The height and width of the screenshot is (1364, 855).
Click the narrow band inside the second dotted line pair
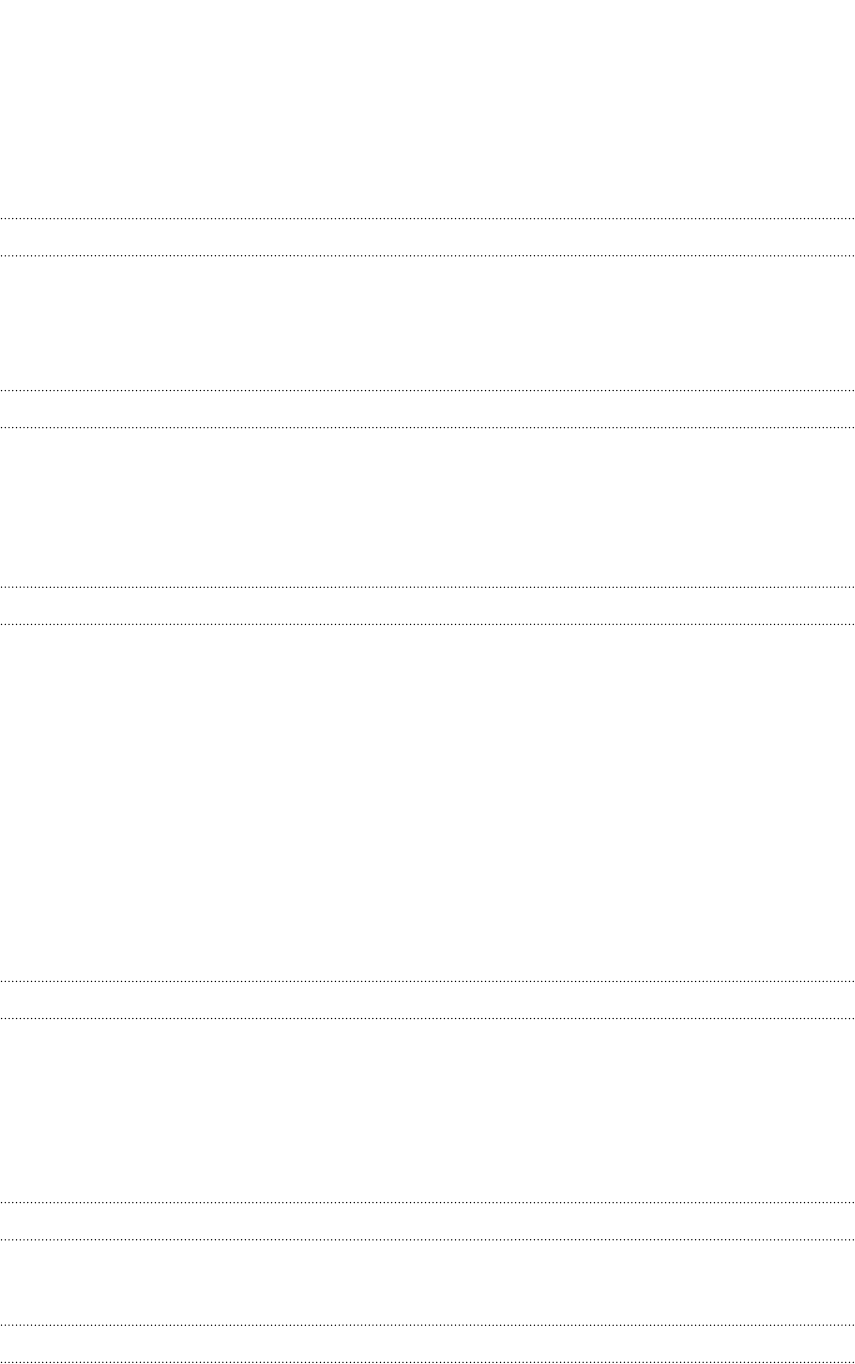427,409
